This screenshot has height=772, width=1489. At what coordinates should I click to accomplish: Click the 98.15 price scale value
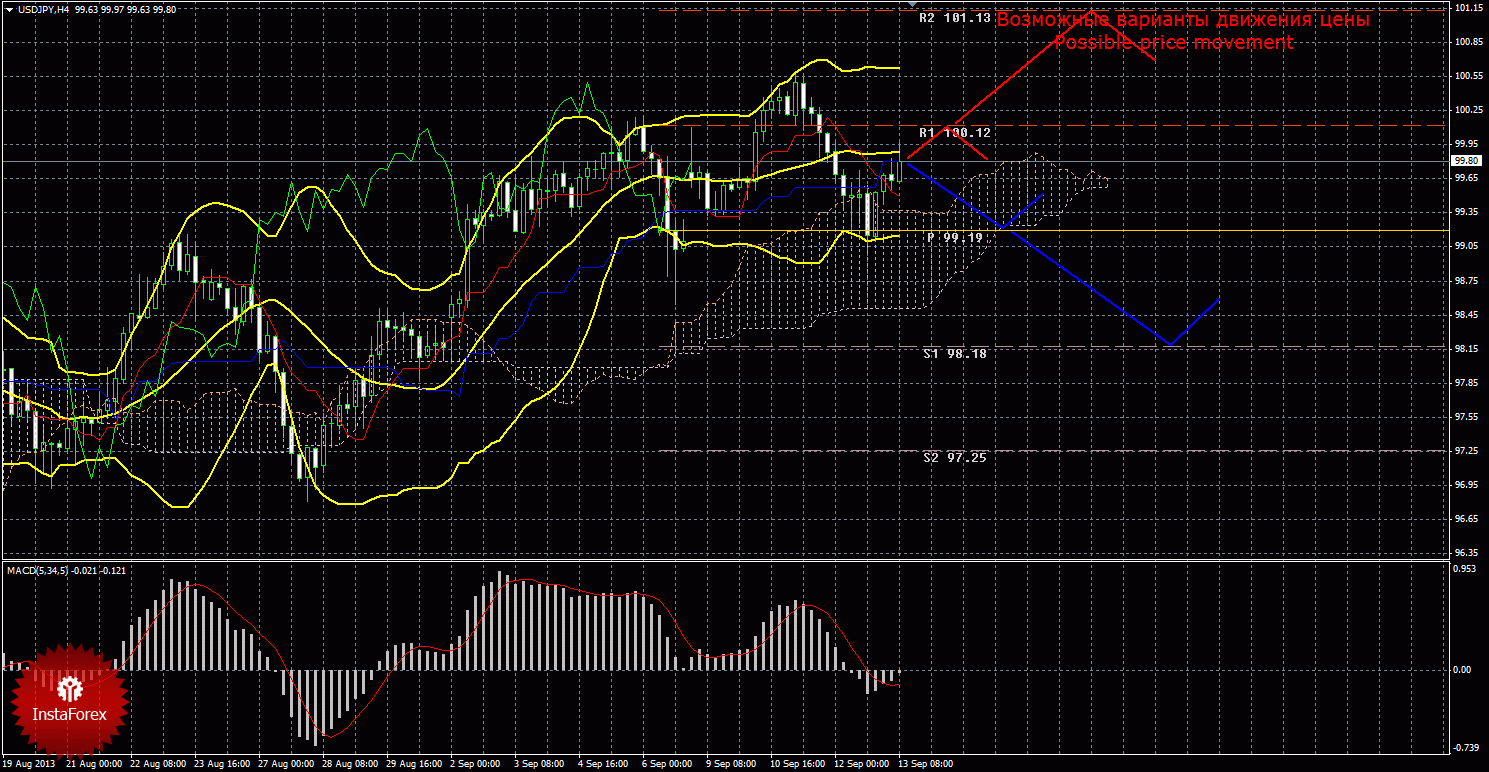(x=1468, y=349)
